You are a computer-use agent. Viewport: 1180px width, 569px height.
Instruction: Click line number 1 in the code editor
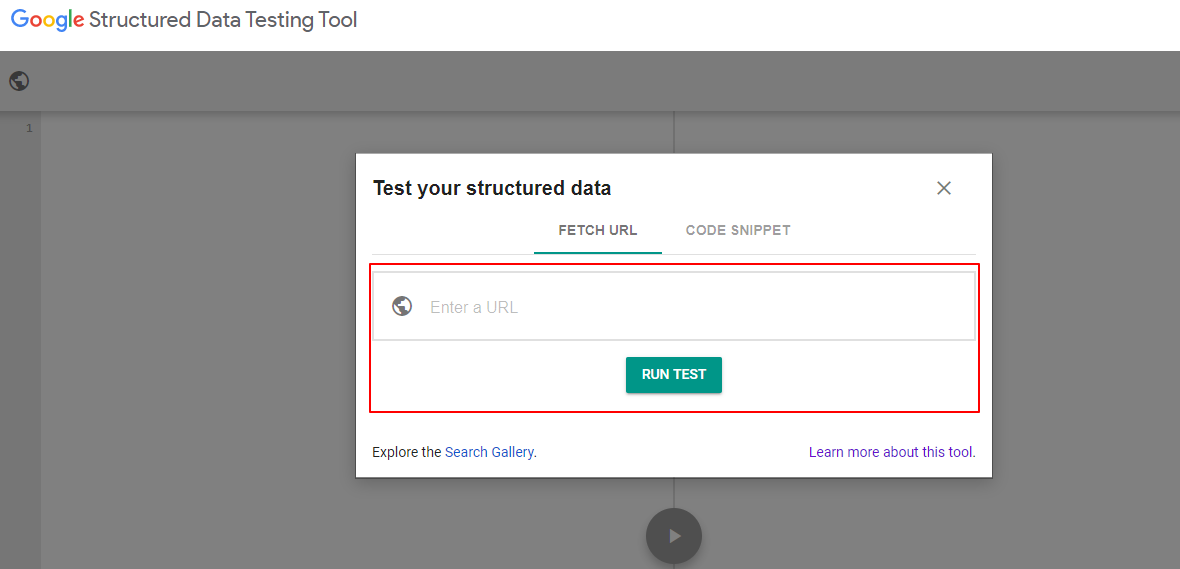pyautogui.click(x=29, y=128)
